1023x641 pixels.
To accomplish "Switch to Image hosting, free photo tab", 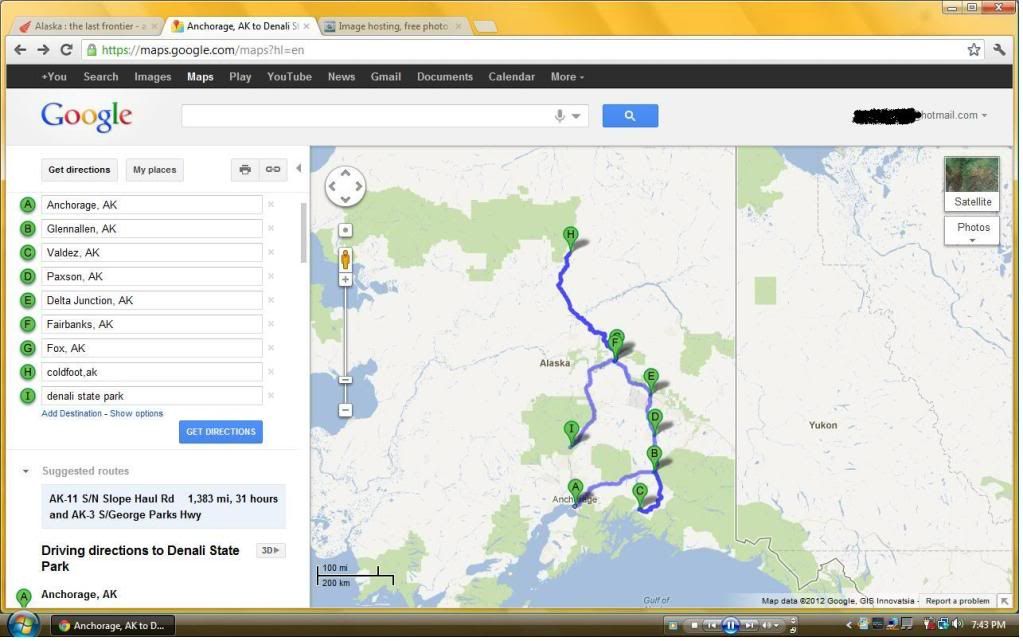I will (393, 26).
